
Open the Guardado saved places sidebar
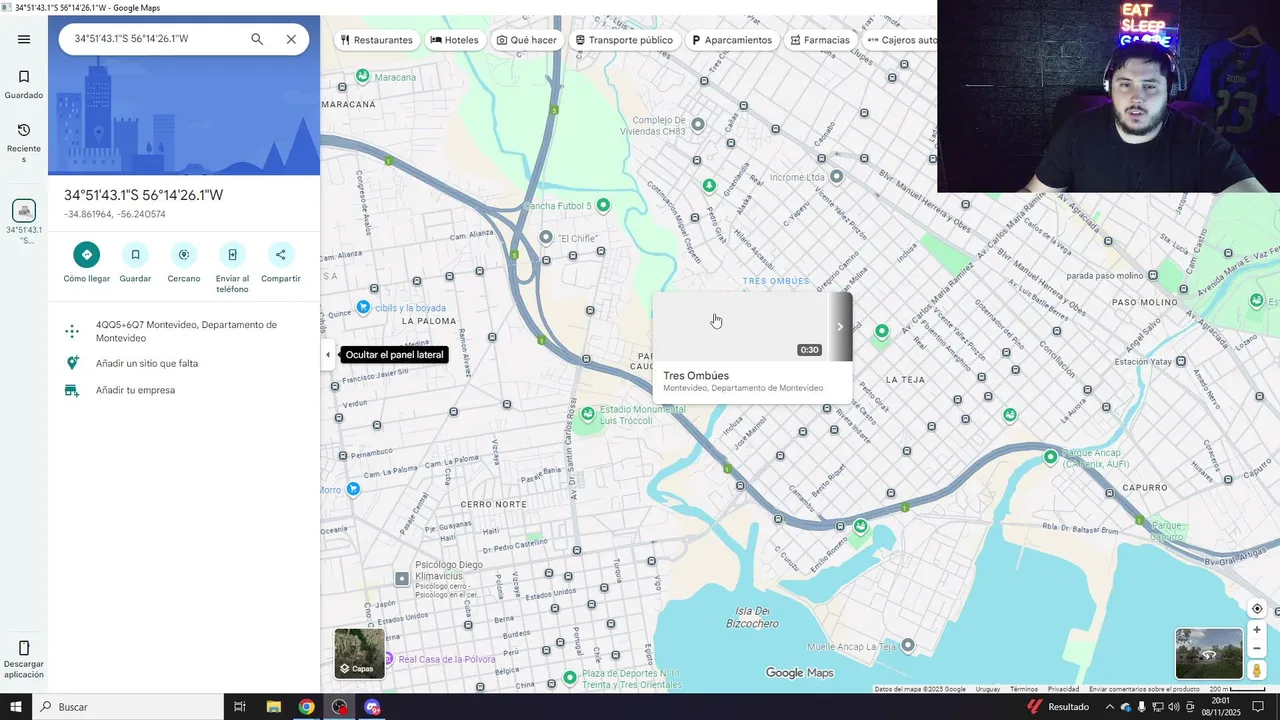click(x=24, y=84)
